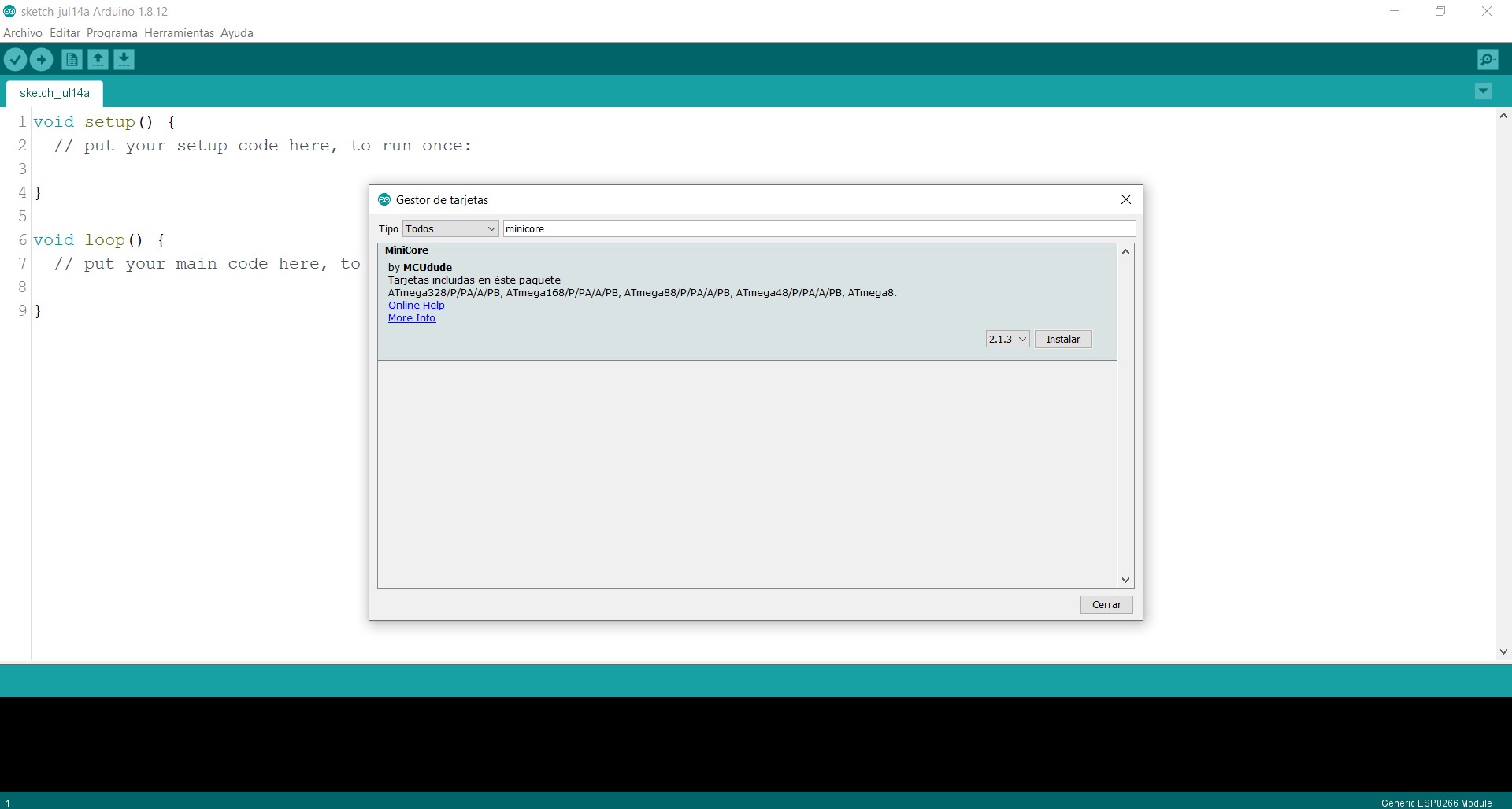Open the Herramientas menu

point(179,33)
